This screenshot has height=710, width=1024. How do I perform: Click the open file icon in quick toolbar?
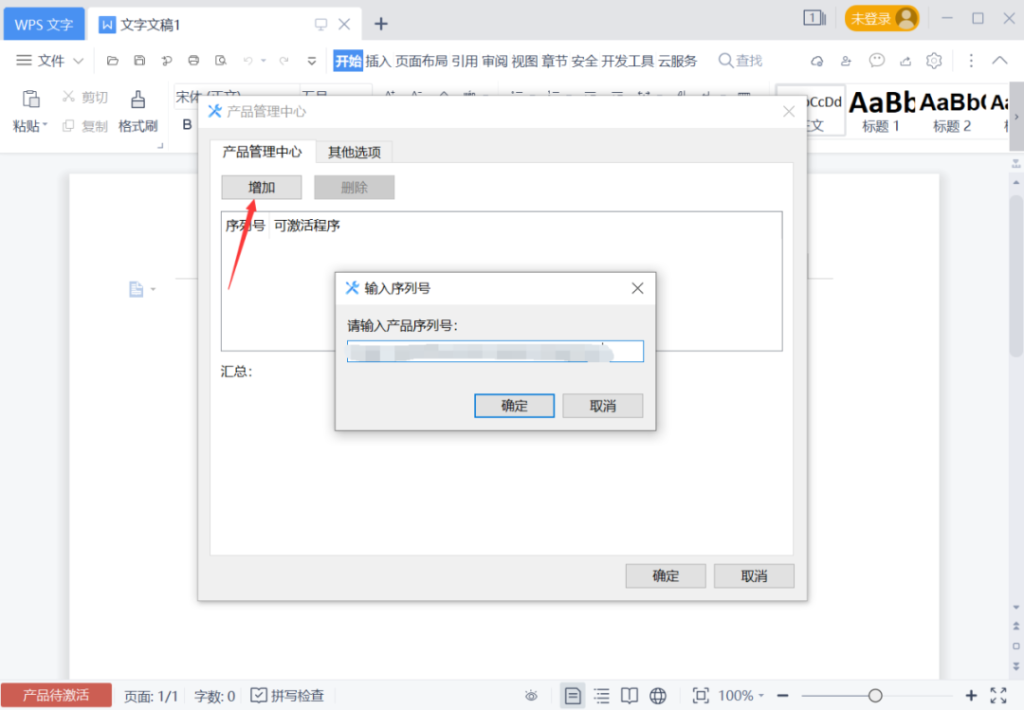112,61
